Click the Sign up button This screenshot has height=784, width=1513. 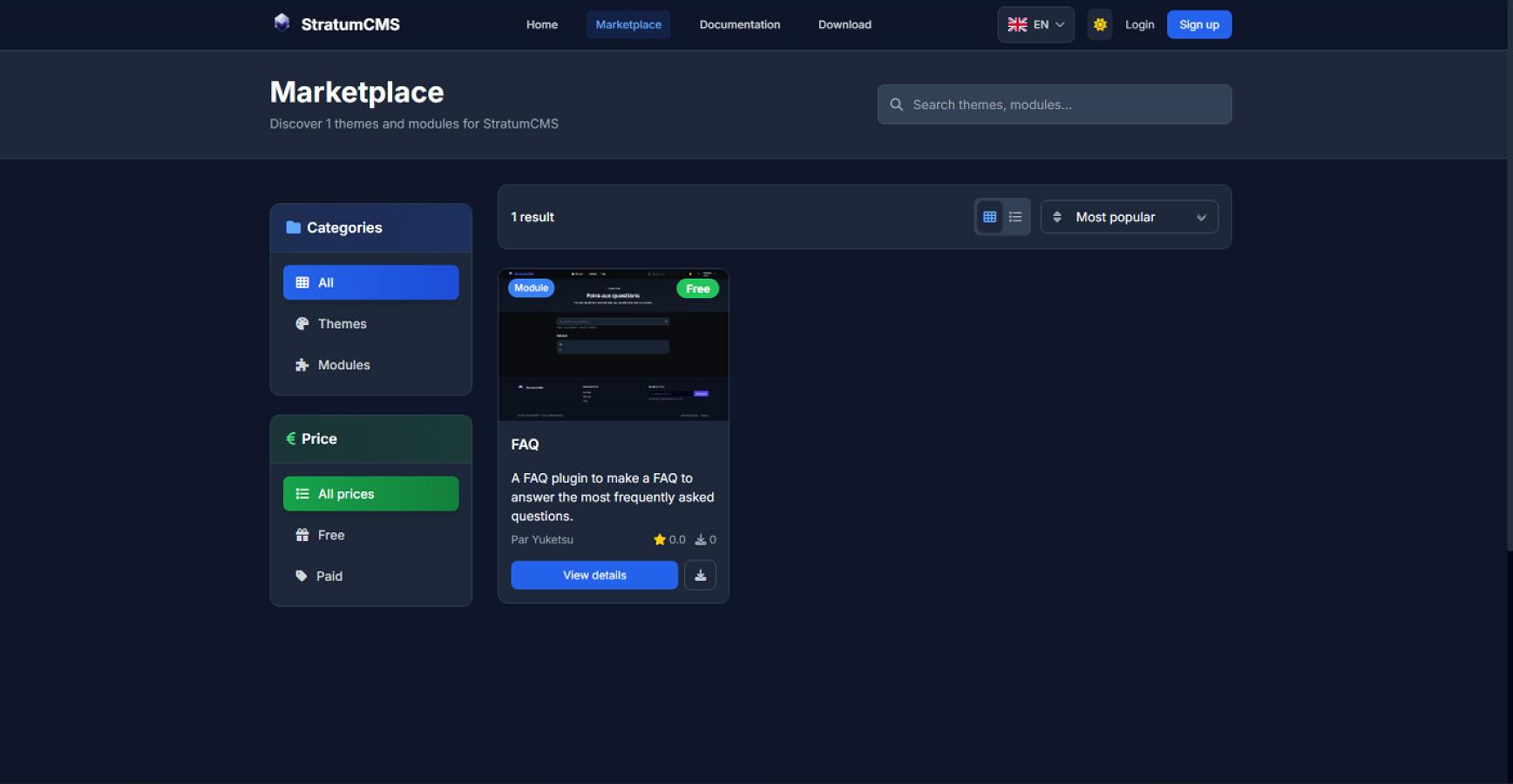click(1198, 24)
